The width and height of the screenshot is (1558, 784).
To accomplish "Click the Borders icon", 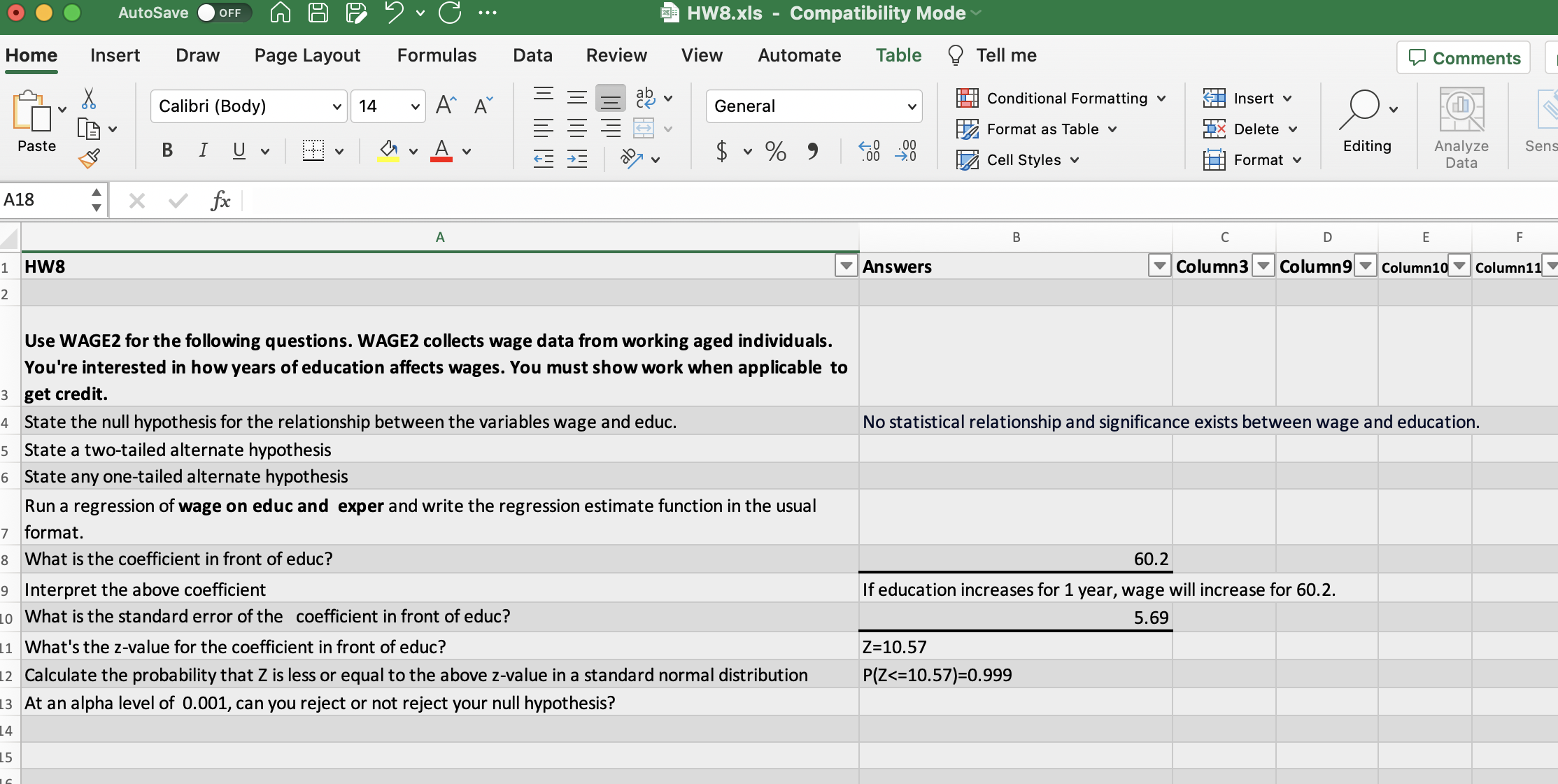I will [313, 150].
